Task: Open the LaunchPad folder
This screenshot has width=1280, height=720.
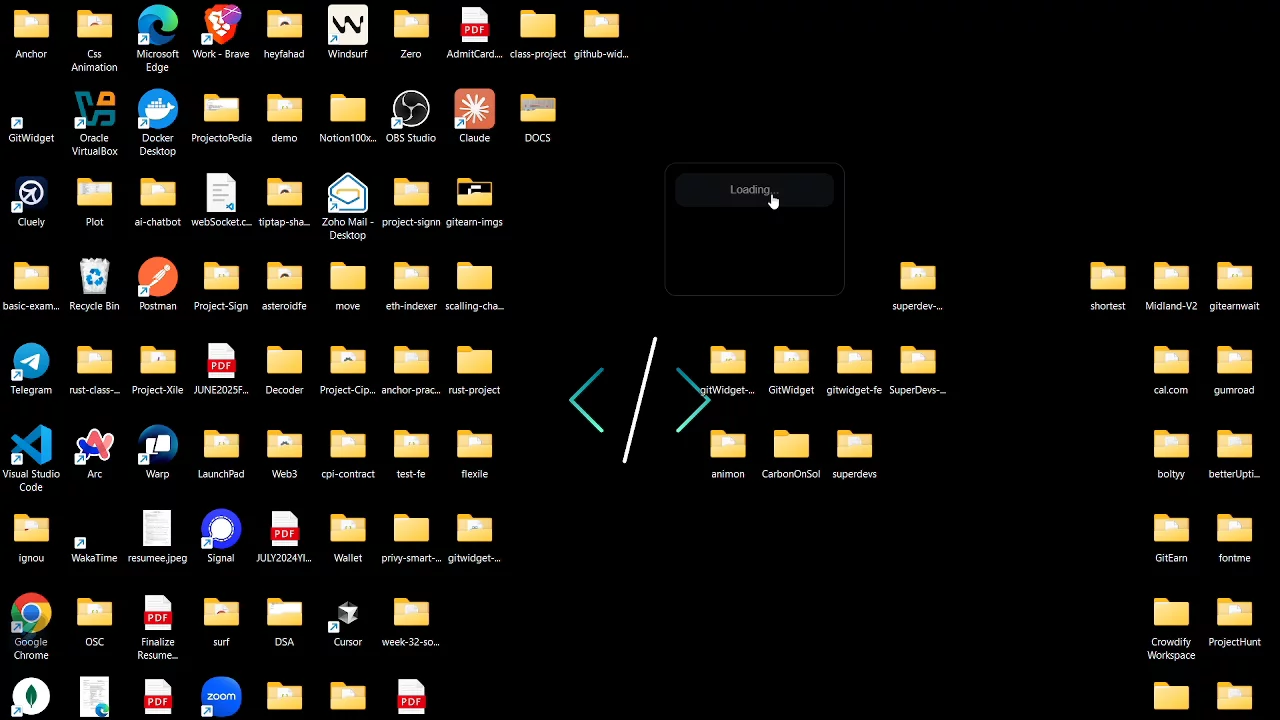Action: 221,446
